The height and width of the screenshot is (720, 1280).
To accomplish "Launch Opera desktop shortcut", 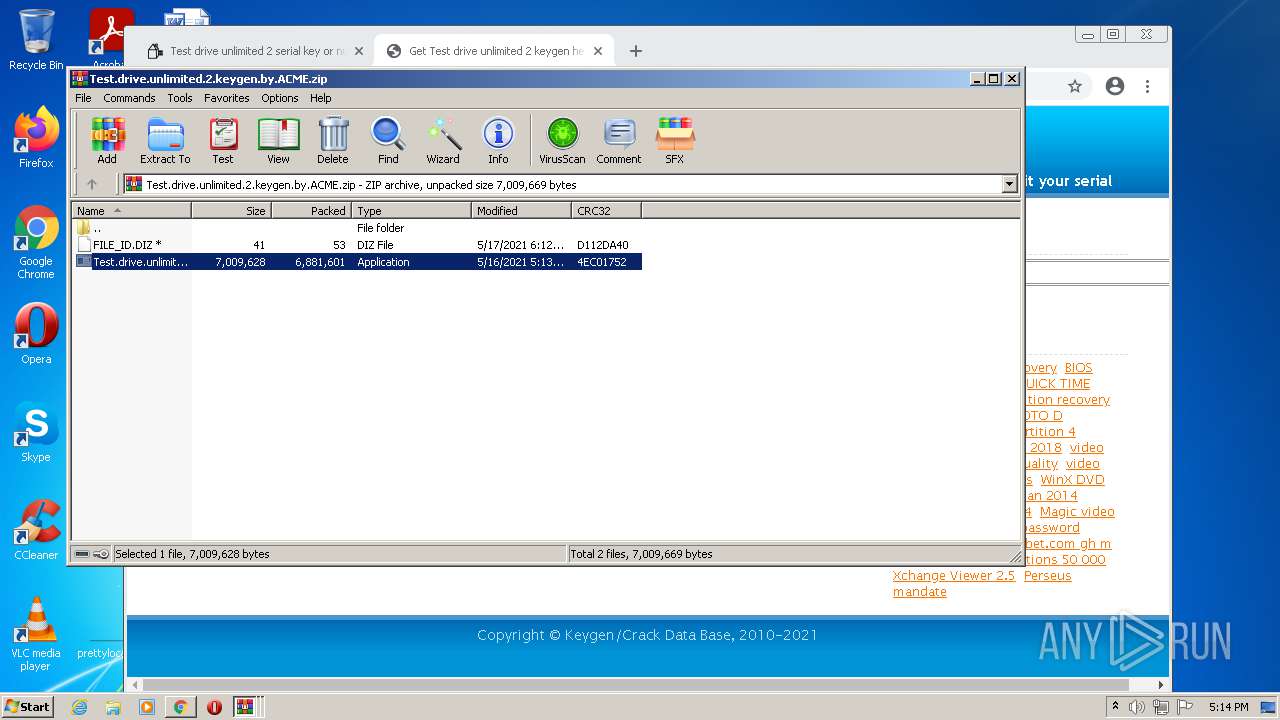I will [36, 334].
